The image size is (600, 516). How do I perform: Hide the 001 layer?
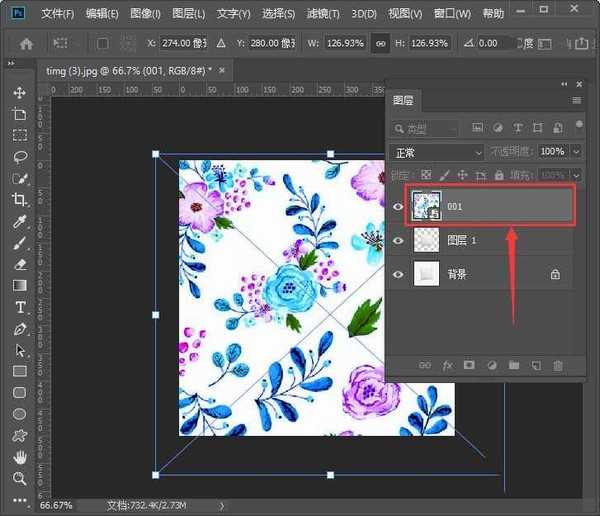398,207
